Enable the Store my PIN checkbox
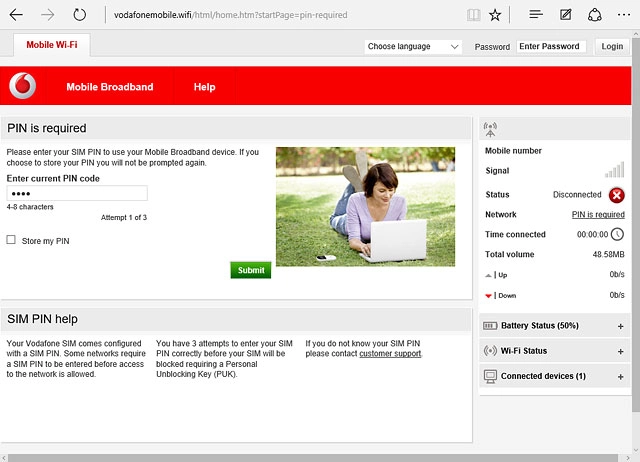The height and width of the screenshot is (462, 640). point(11,240)
